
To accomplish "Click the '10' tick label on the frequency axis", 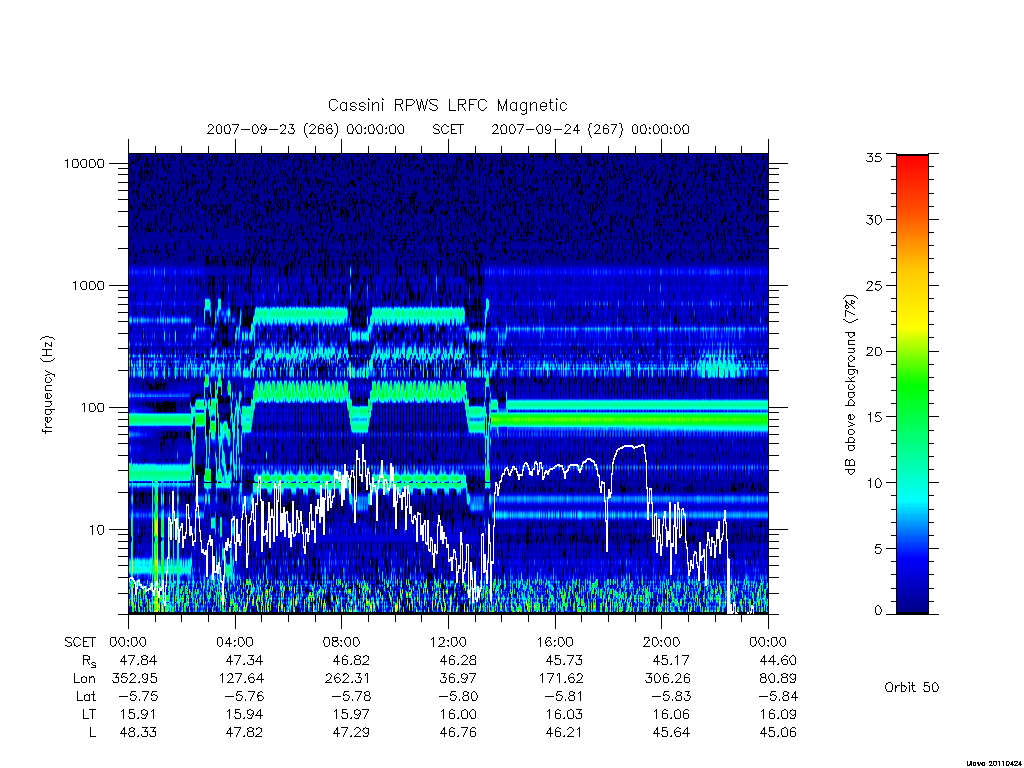I will 97,530.
